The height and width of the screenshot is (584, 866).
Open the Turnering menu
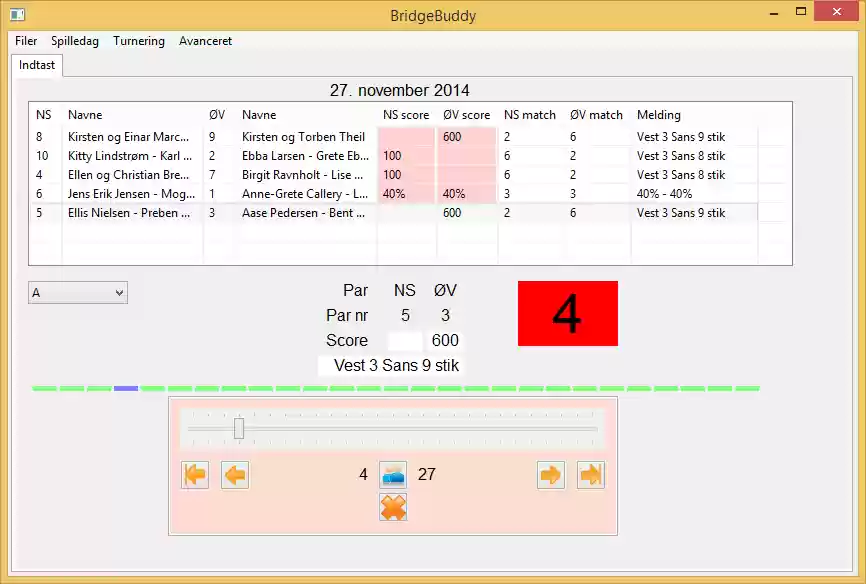[x=138, y=41]
